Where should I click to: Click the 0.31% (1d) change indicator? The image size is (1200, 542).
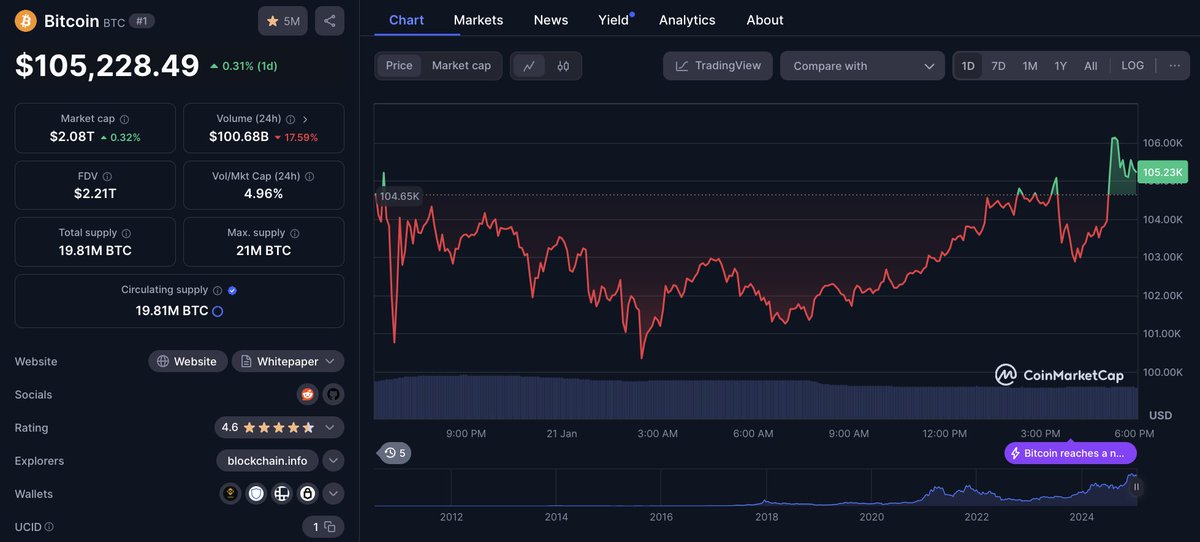click(x=243, y=66)
